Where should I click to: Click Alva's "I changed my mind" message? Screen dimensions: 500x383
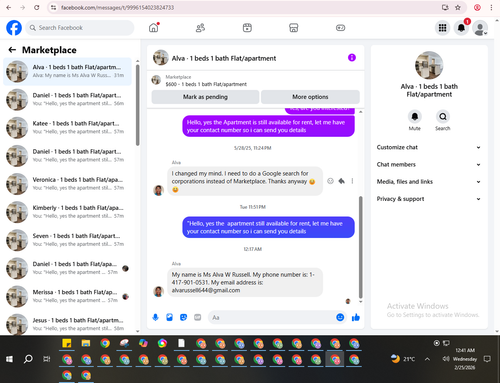tap(245, 181)
